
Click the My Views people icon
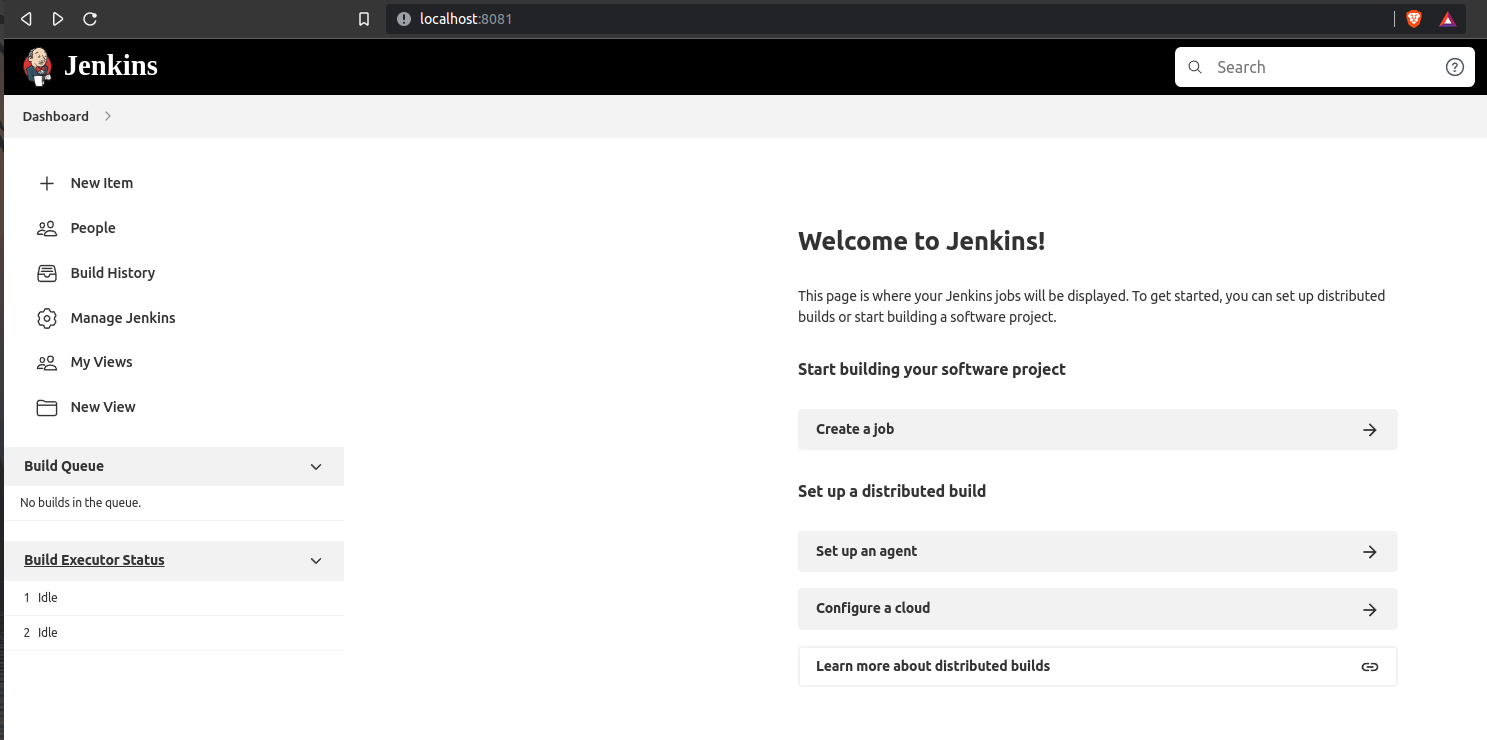coord(47,363)
